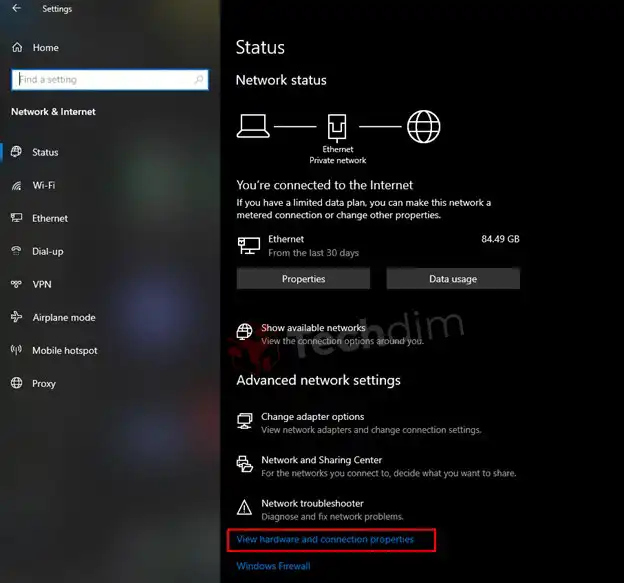Click the Properties button
This screenshot has width=624, height=583.
[303, 279]
